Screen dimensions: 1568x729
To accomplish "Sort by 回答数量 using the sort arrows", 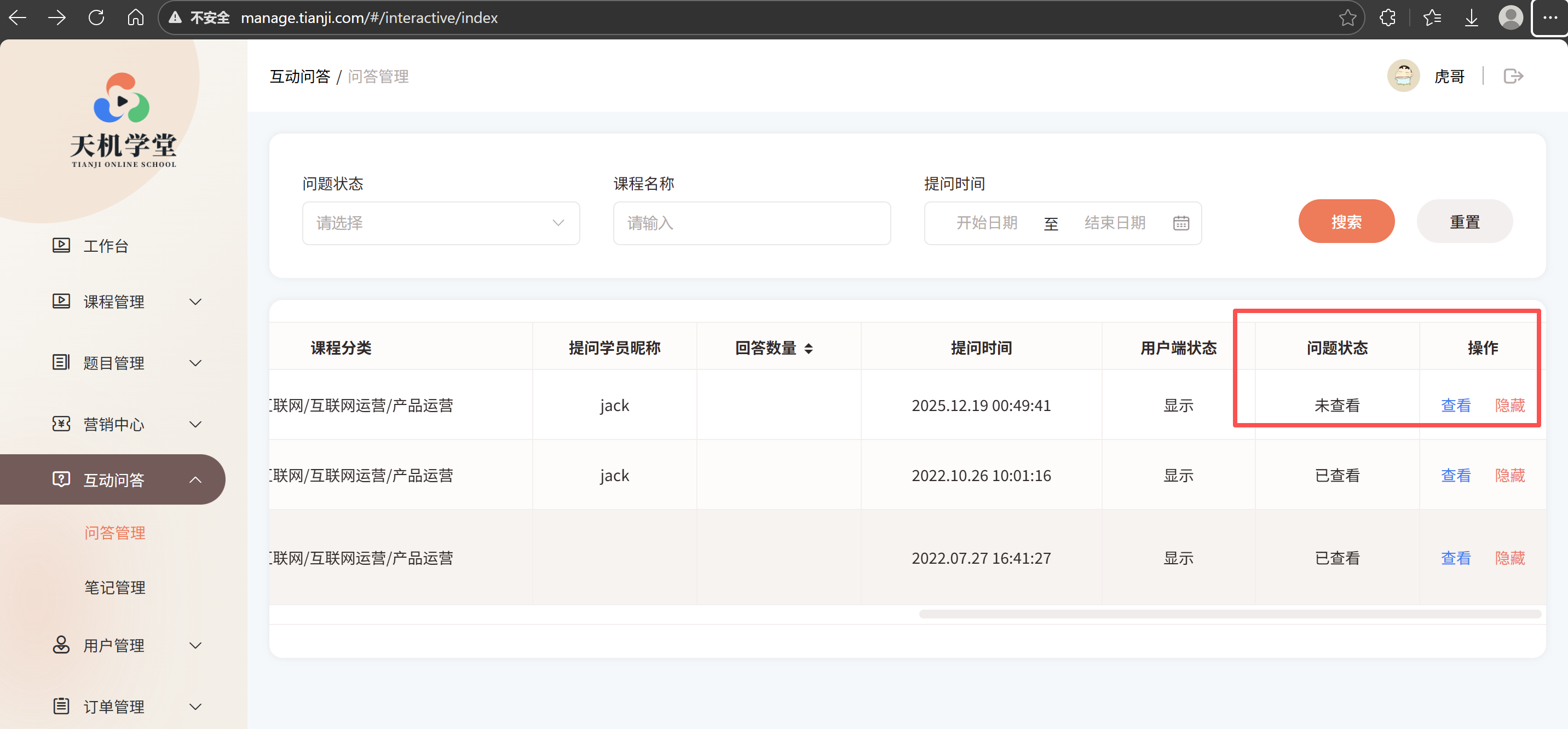I will 808,349.
